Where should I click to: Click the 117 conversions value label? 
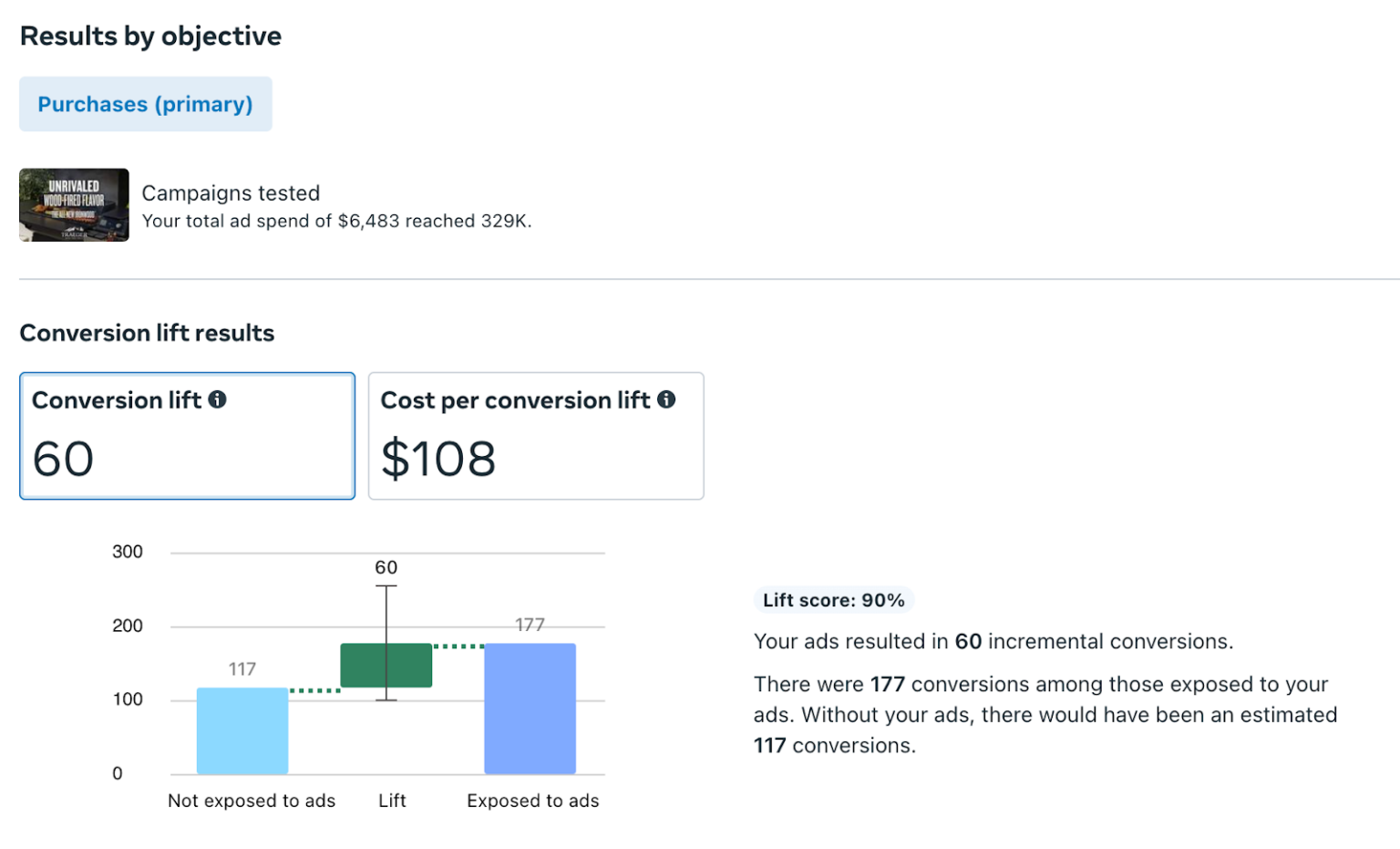[x=242, y=668]
